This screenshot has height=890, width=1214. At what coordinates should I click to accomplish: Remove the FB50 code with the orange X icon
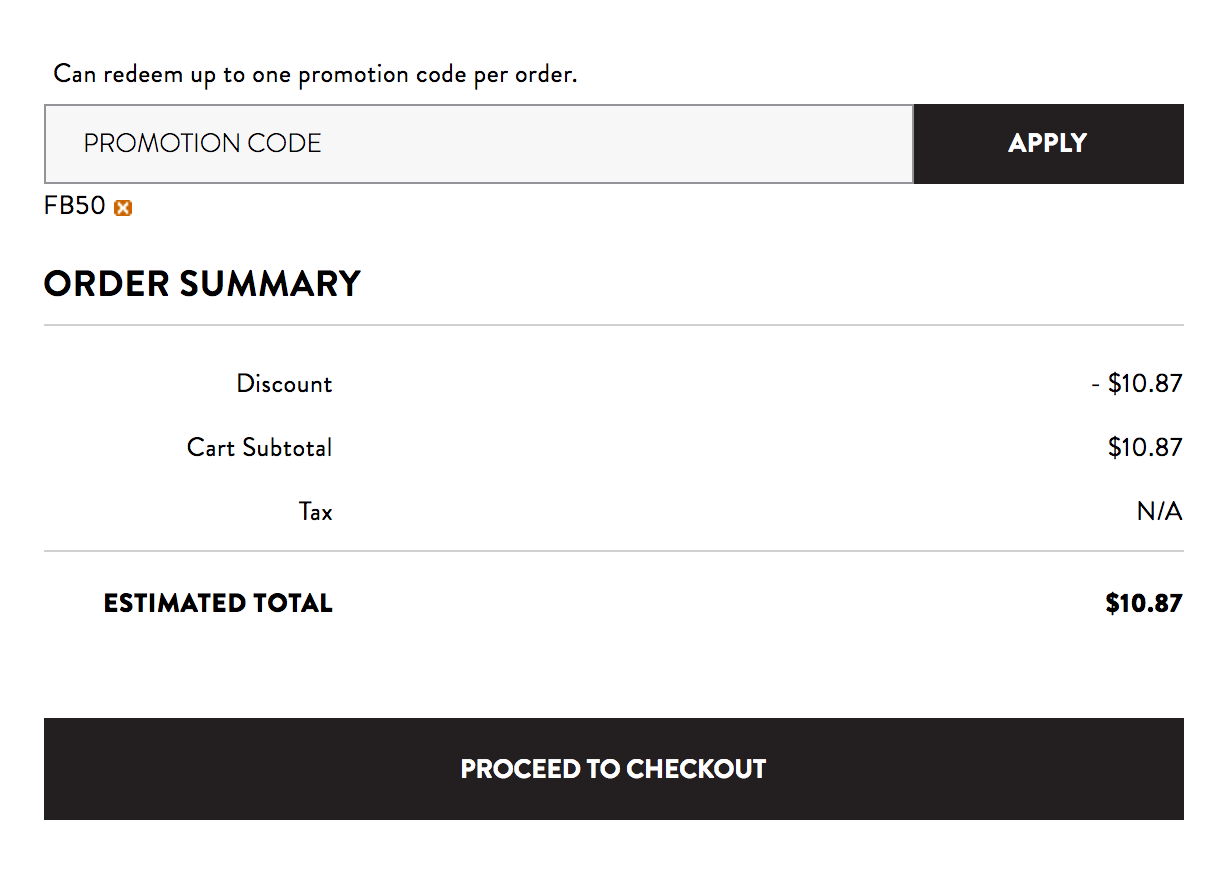[123, 208]
